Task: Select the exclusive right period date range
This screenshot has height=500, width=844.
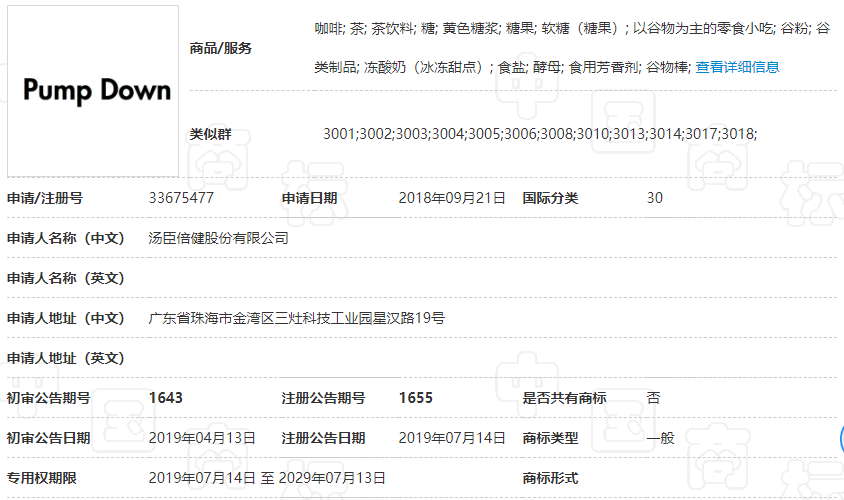Action: pos(267,478)
